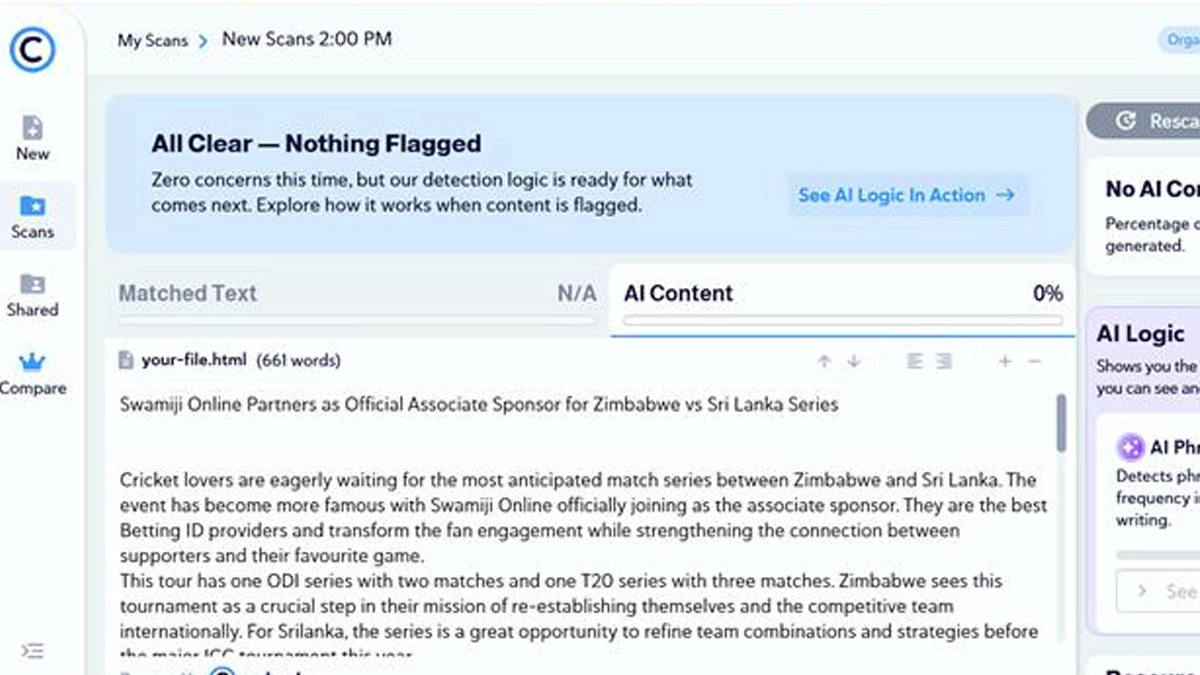Align document text to the left
This screenshot has height=675, width=1200.
coord(914,361)
